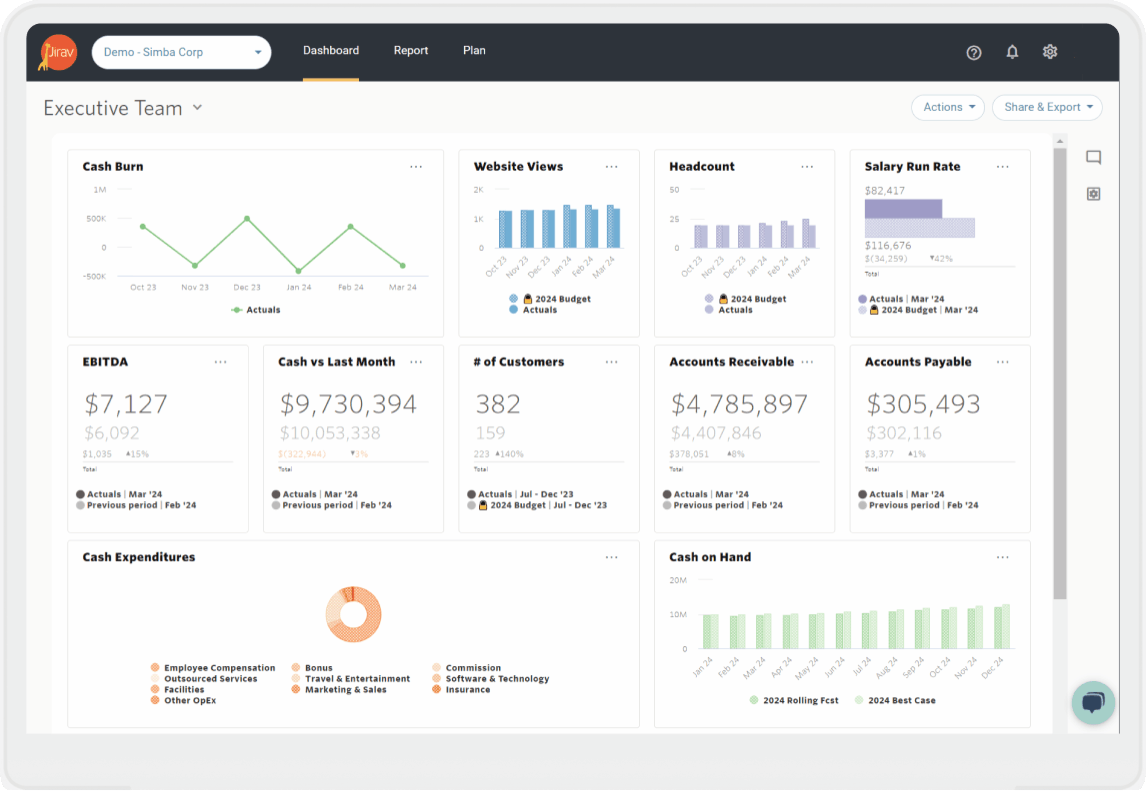1146x791 pixels.
Task: Click the dashboard vertical scrollbar
Action: tap(1060, 370)
